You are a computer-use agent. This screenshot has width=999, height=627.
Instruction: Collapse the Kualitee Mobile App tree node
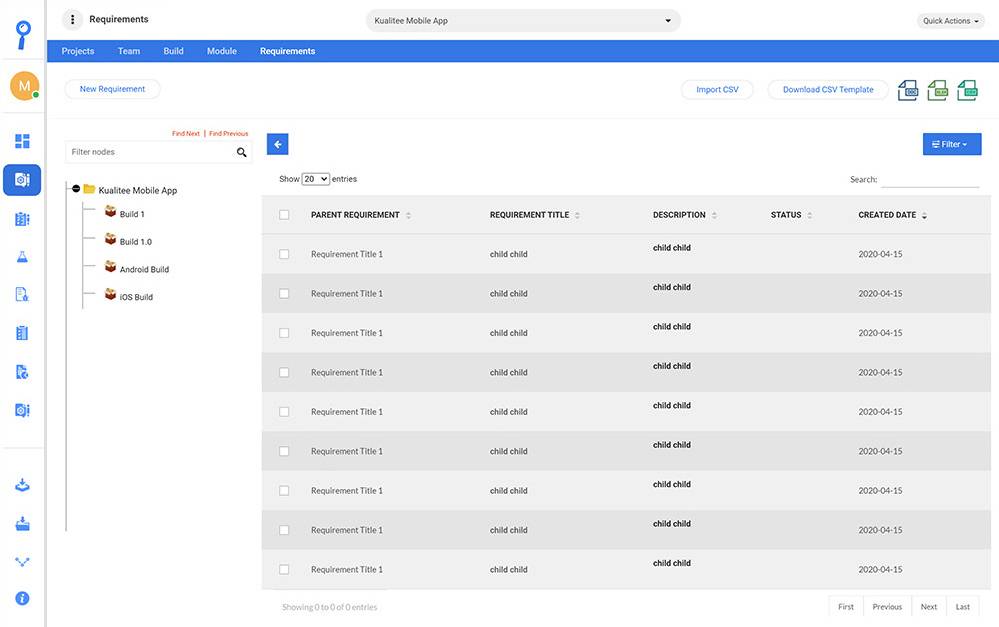click(76, 189)
